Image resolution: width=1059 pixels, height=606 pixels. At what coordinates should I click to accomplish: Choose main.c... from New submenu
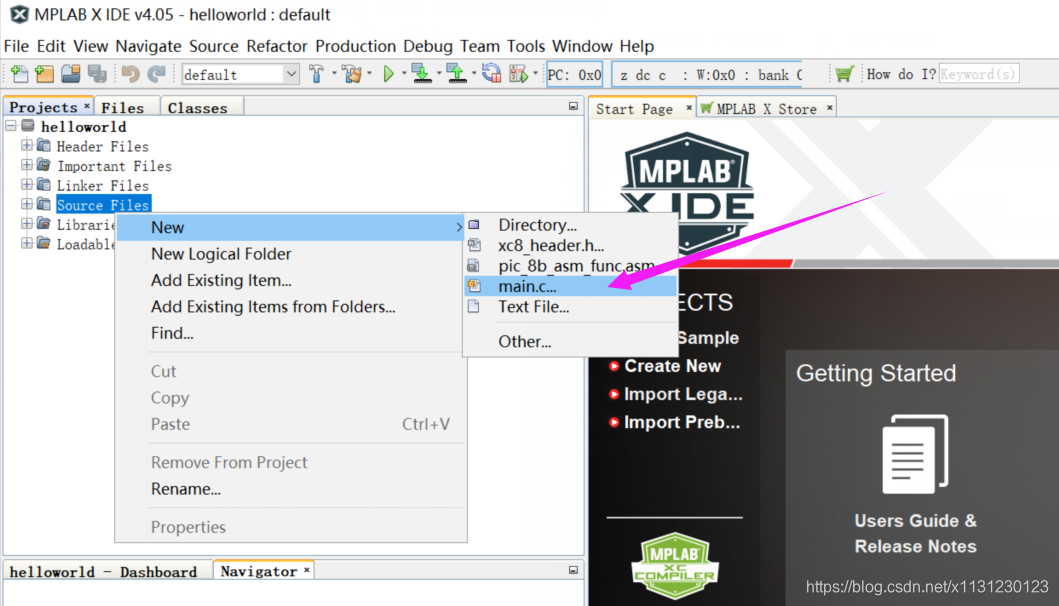[571, 286]
